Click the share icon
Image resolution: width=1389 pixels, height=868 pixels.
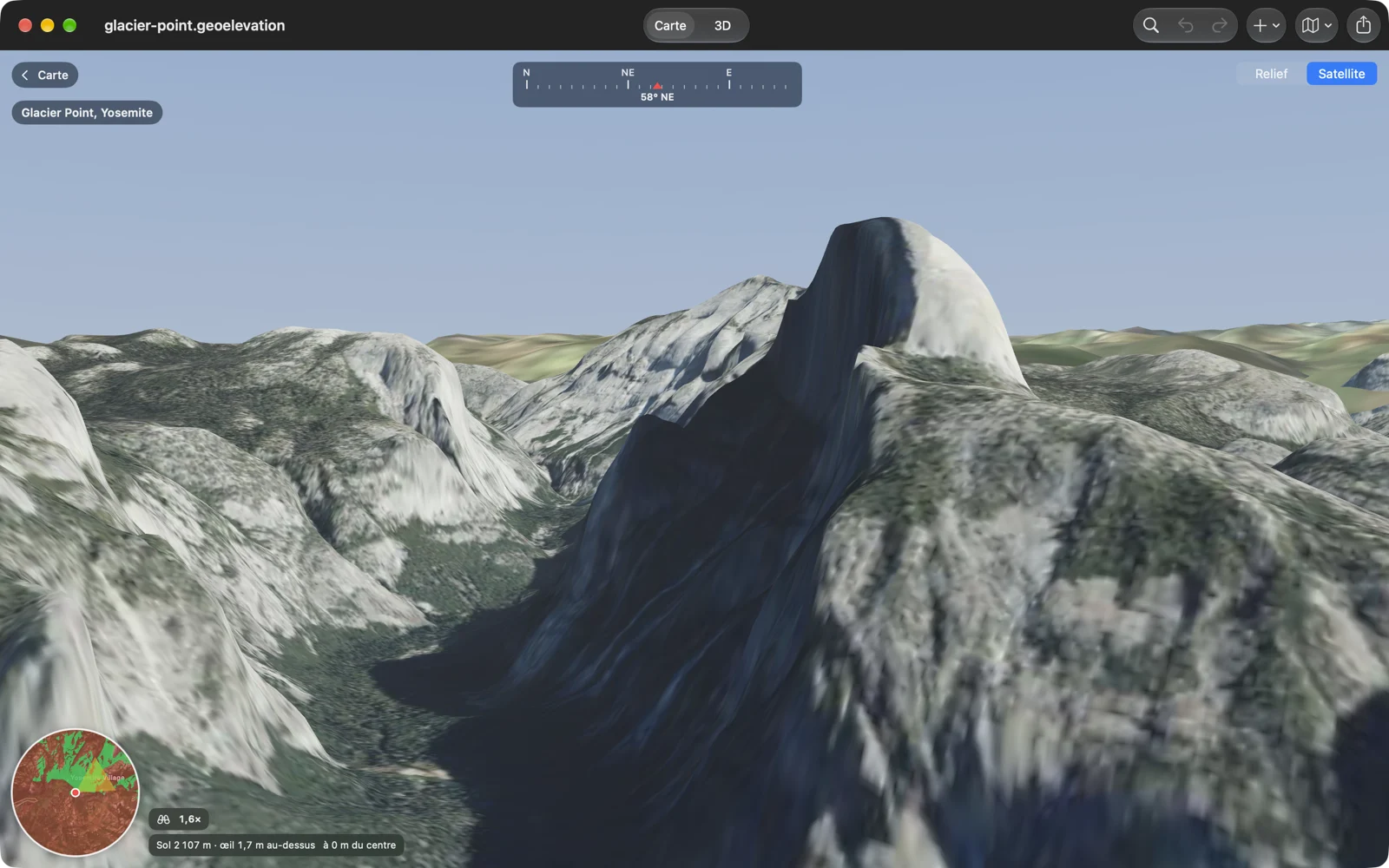(x=1364, y=25)
